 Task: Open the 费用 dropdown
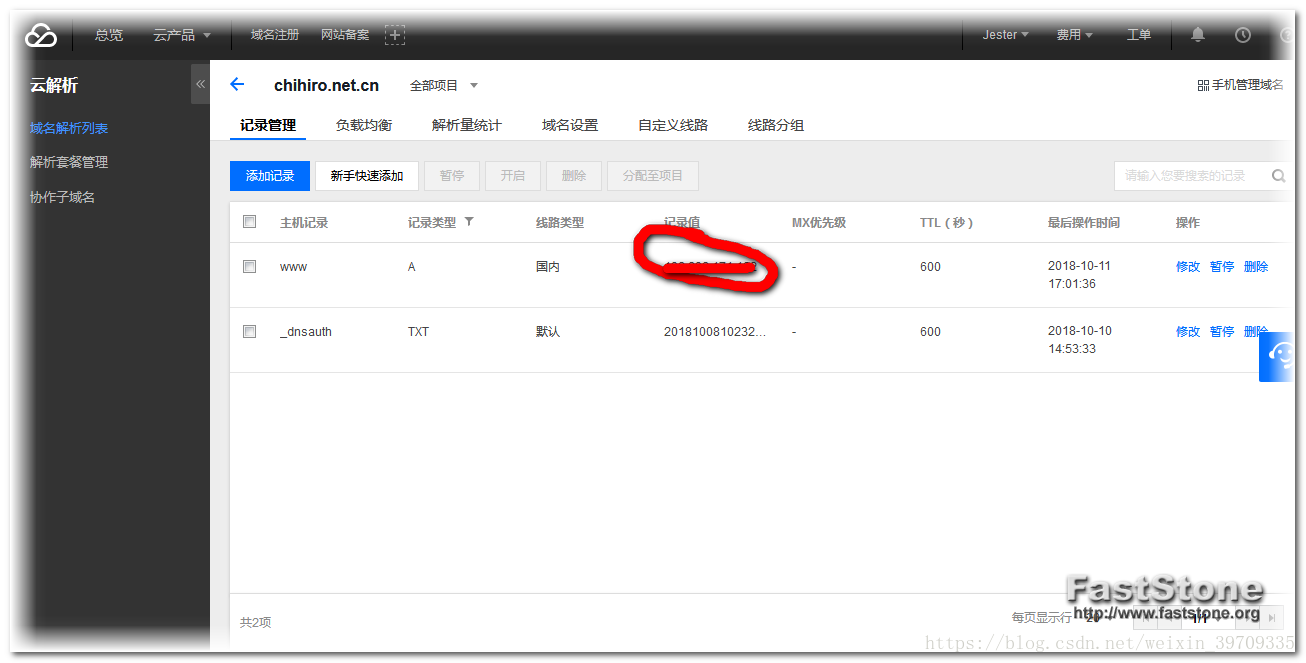click(x=1074, y=35)
